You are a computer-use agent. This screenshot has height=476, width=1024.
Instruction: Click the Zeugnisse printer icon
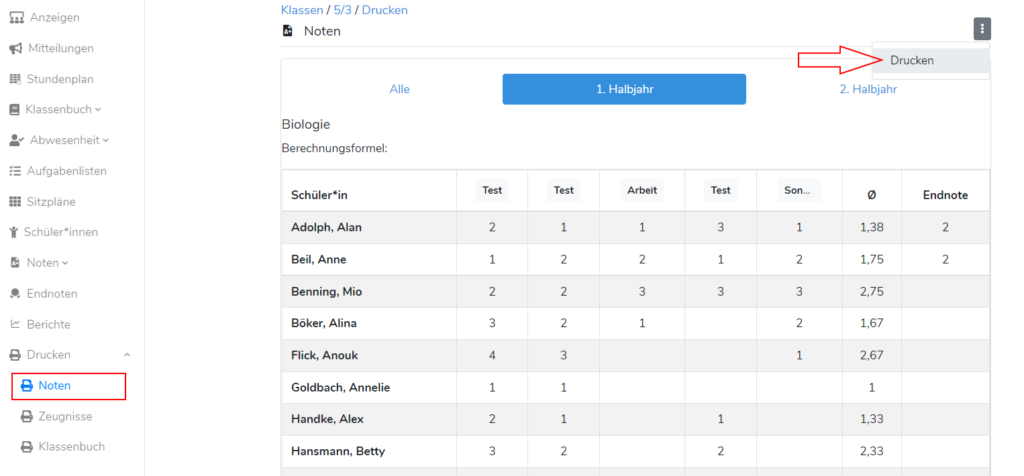click(27, 416)
